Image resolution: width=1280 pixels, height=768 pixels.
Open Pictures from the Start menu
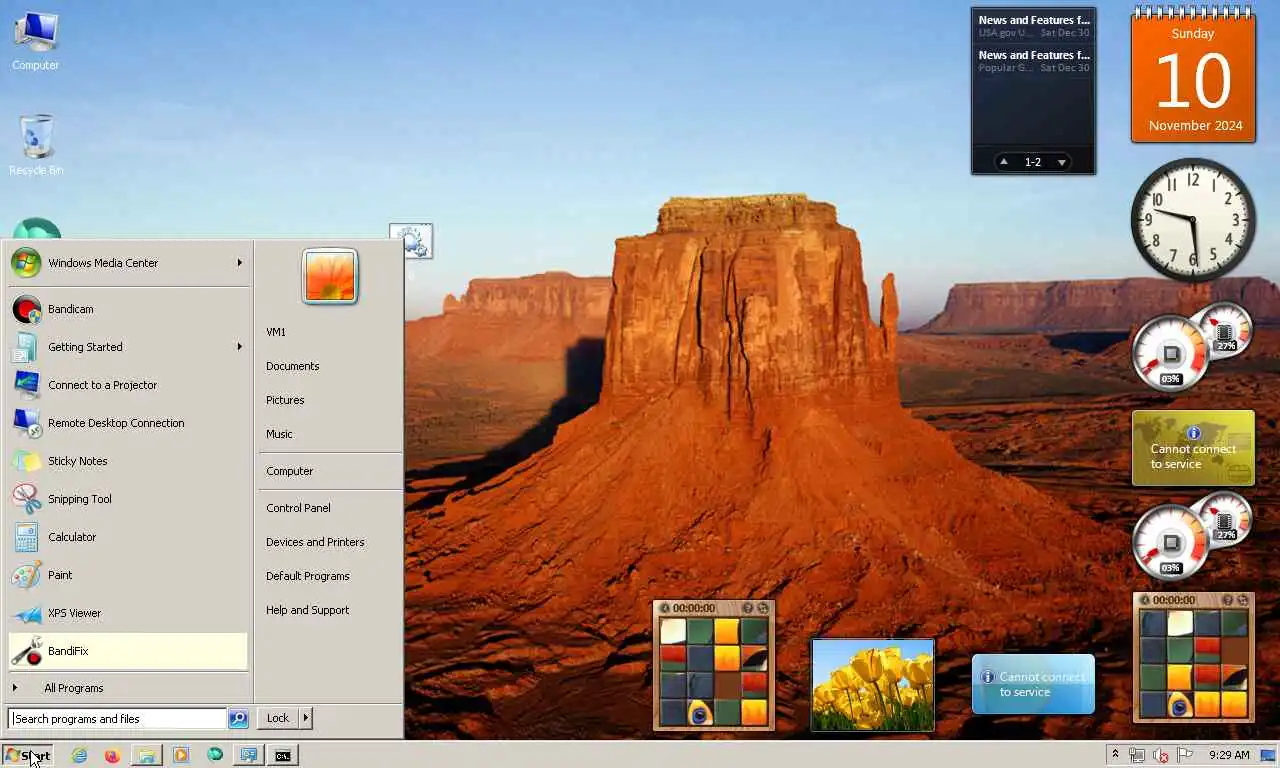[x=329, y=400]
